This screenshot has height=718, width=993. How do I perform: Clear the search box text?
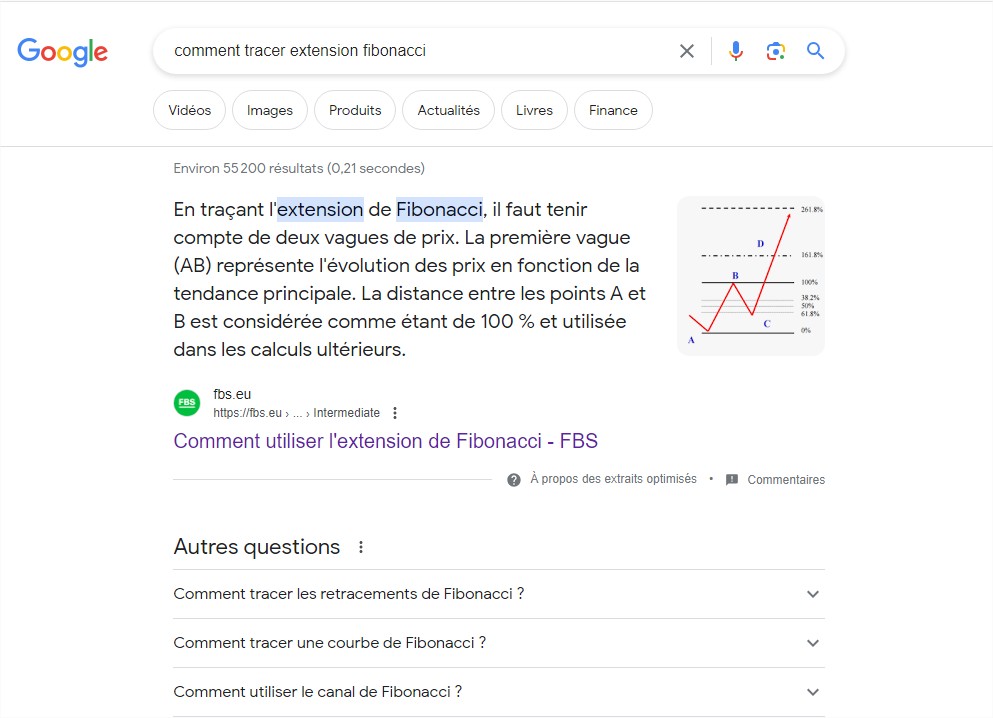[x=687, y=51]
